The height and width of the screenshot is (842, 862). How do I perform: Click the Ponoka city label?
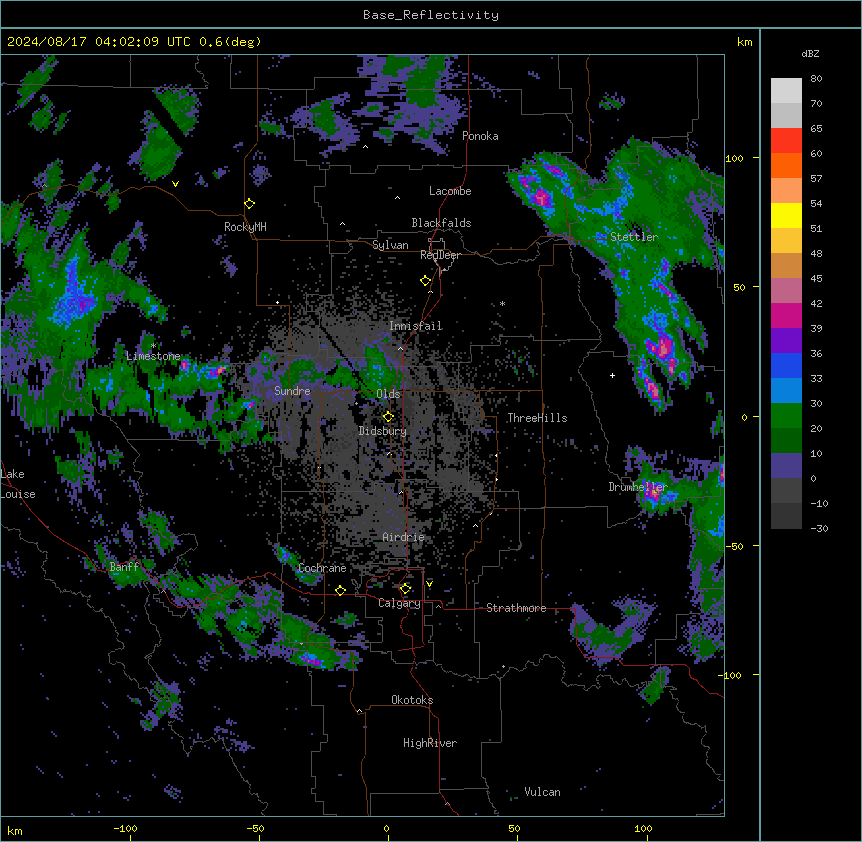coord(480,136)
